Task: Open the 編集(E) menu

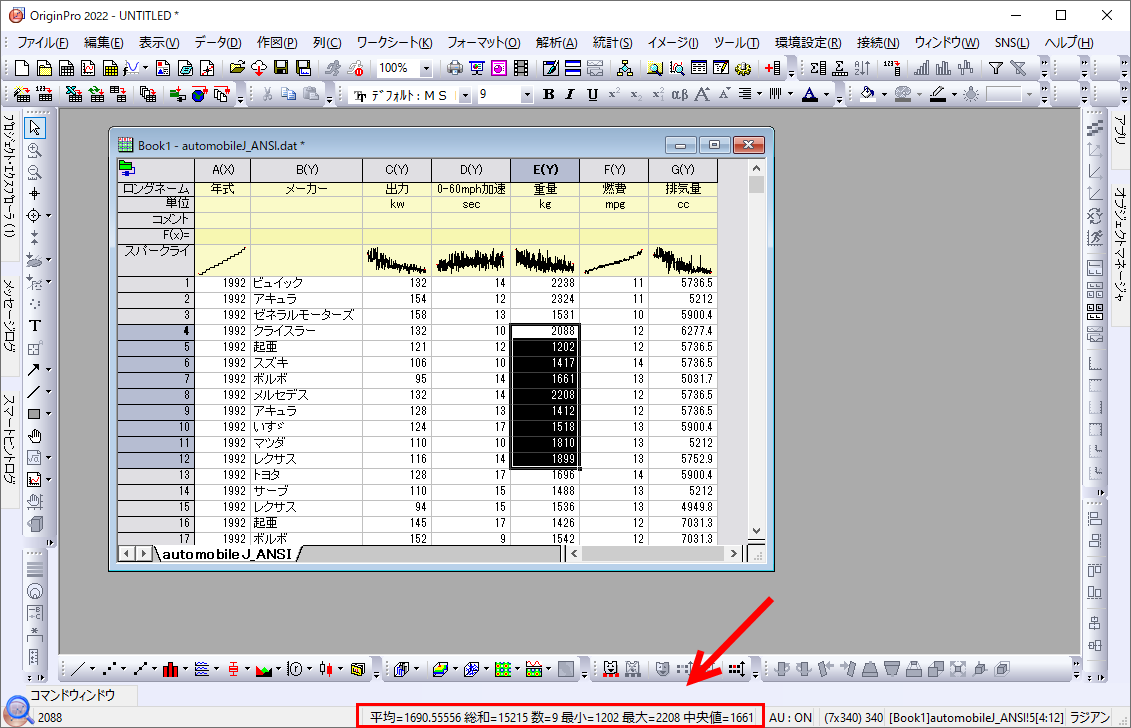Action: [x=103, y=43]
